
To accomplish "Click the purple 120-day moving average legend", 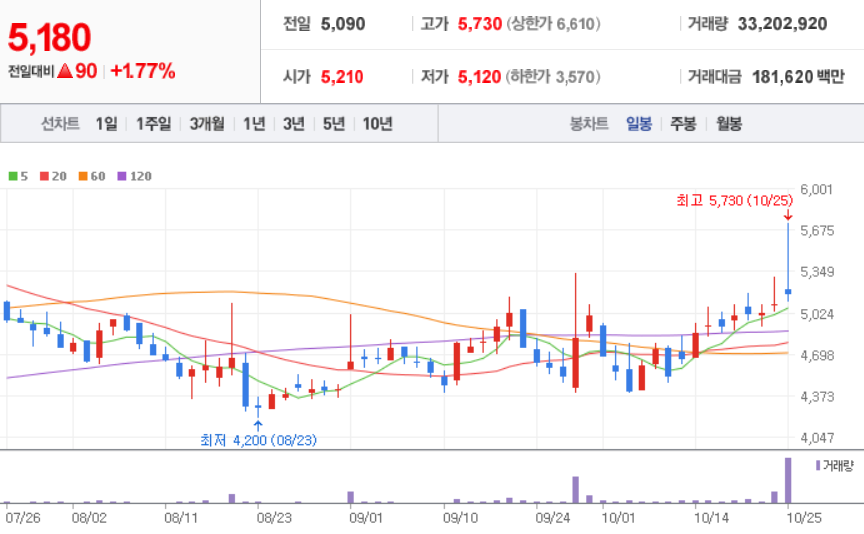I will pos(134,176).
